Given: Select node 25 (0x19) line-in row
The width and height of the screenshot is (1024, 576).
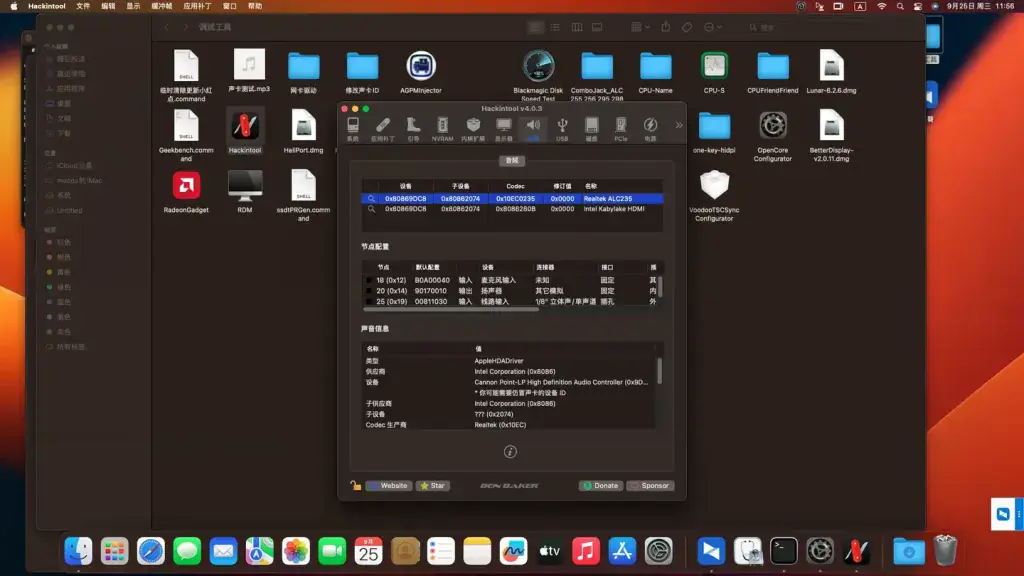Looking at the screenshot, I should click(x=511, y=302).
